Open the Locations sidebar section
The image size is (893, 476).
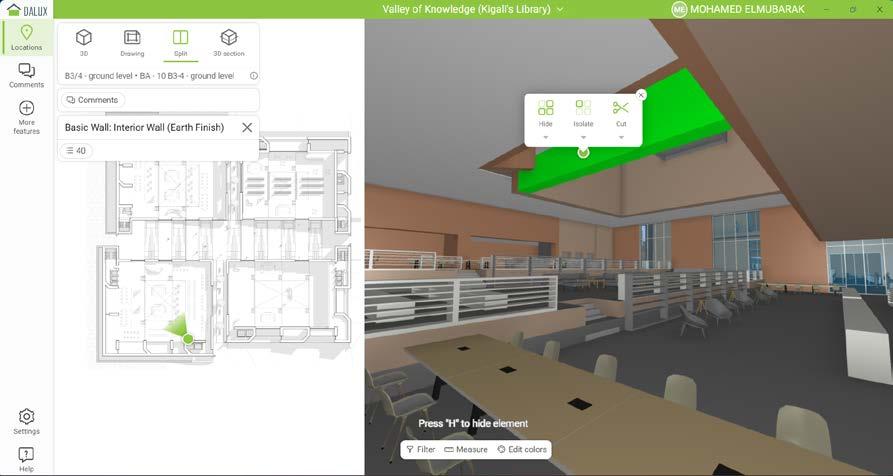(x=27, y=38)
